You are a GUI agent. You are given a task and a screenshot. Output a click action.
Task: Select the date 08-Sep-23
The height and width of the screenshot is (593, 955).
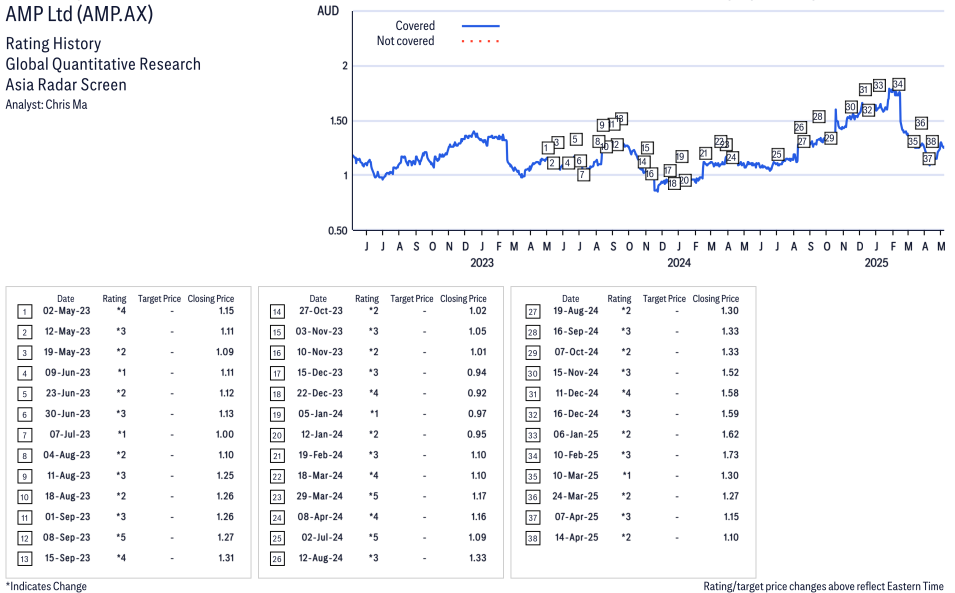click(67, 537)
